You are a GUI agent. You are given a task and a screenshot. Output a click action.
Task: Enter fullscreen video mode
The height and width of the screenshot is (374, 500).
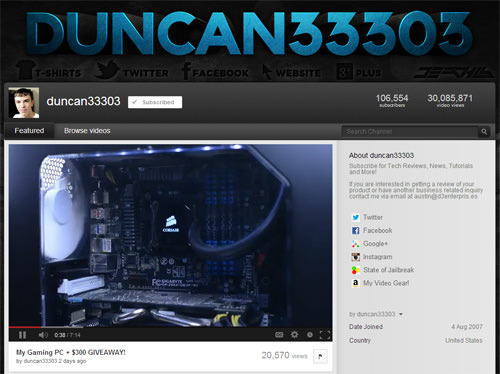click(x=325, y=334)
